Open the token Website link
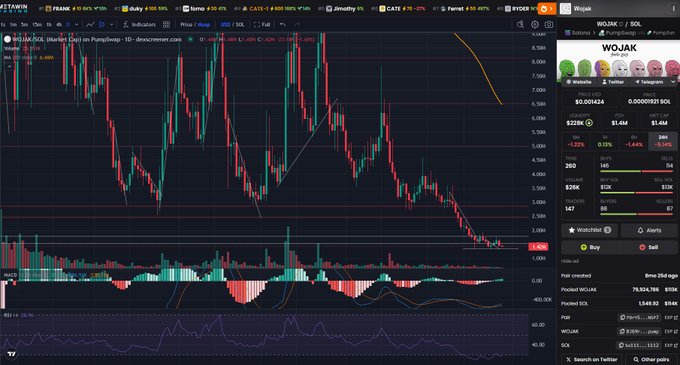 tap(579, 82)
